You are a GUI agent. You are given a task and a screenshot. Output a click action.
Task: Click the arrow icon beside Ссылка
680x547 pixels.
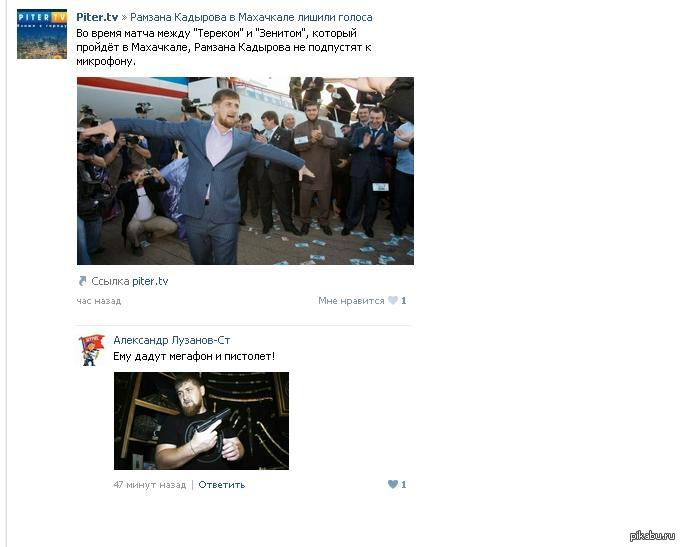click(82, 281)
